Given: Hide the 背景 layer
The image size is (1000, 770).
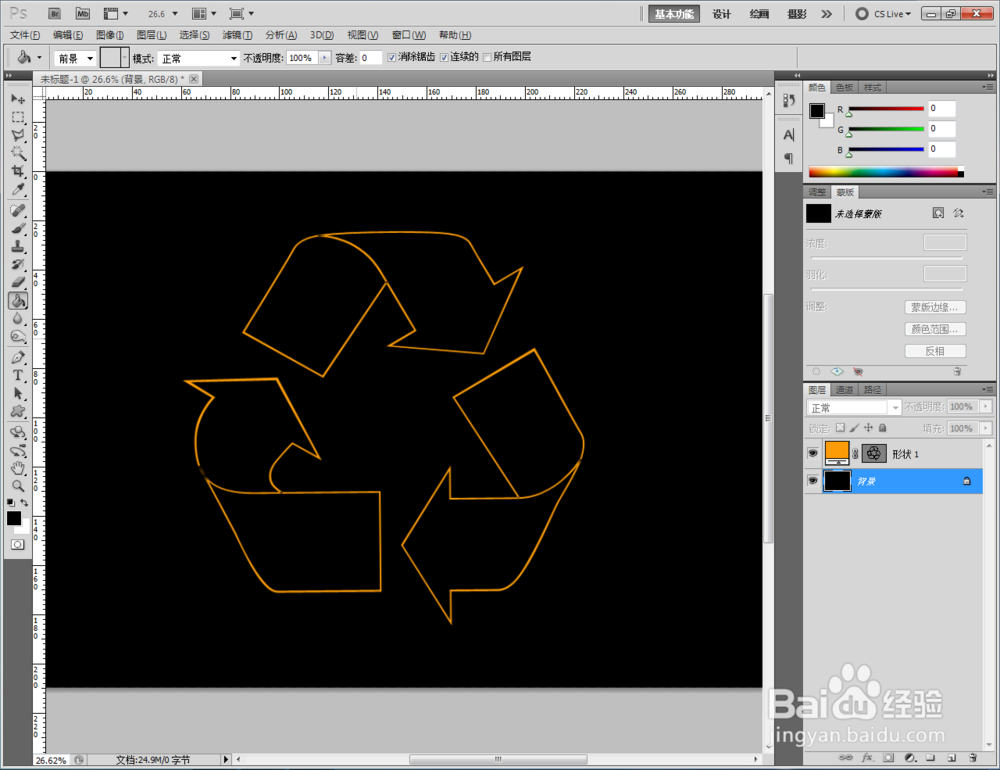Looking at the screenshot, I should (x=812, y=481).
